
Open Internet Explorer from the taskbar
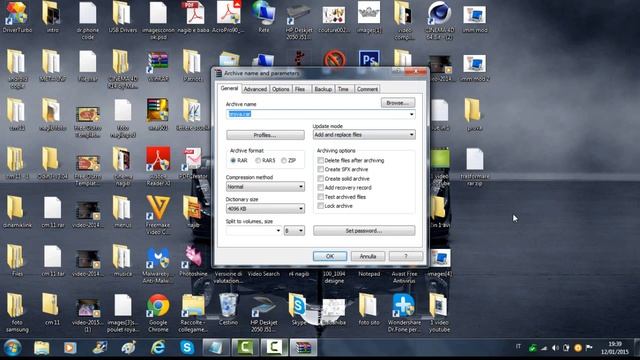point(158,347)
